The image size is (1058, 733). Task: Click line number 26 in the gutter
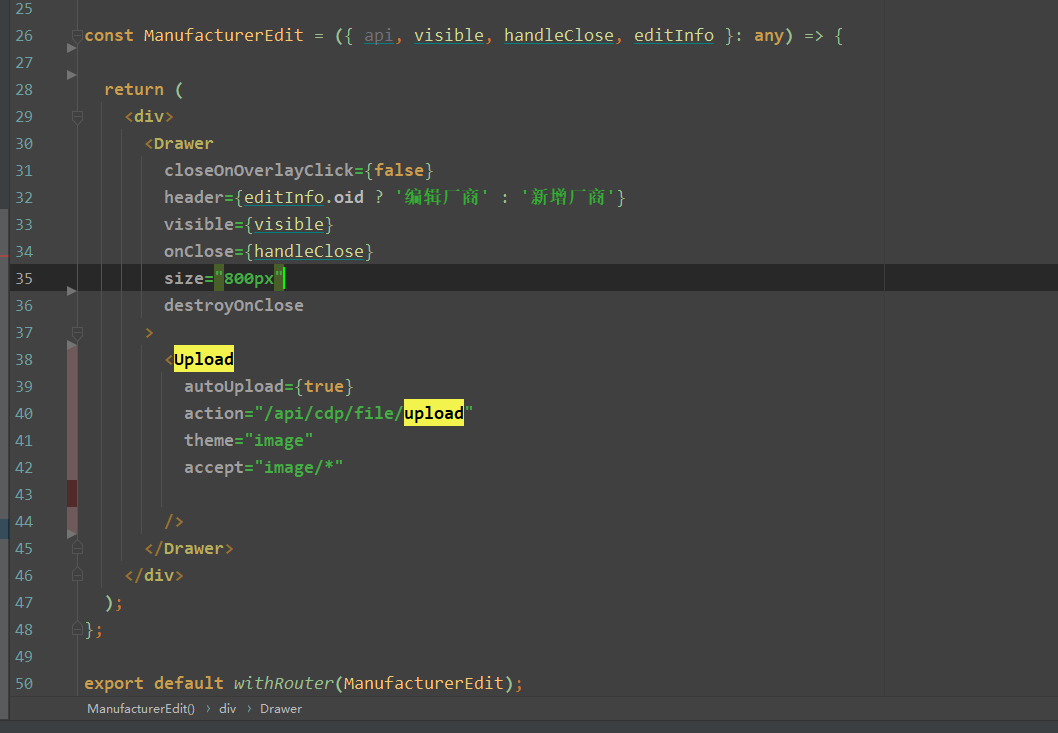point(24,35)
